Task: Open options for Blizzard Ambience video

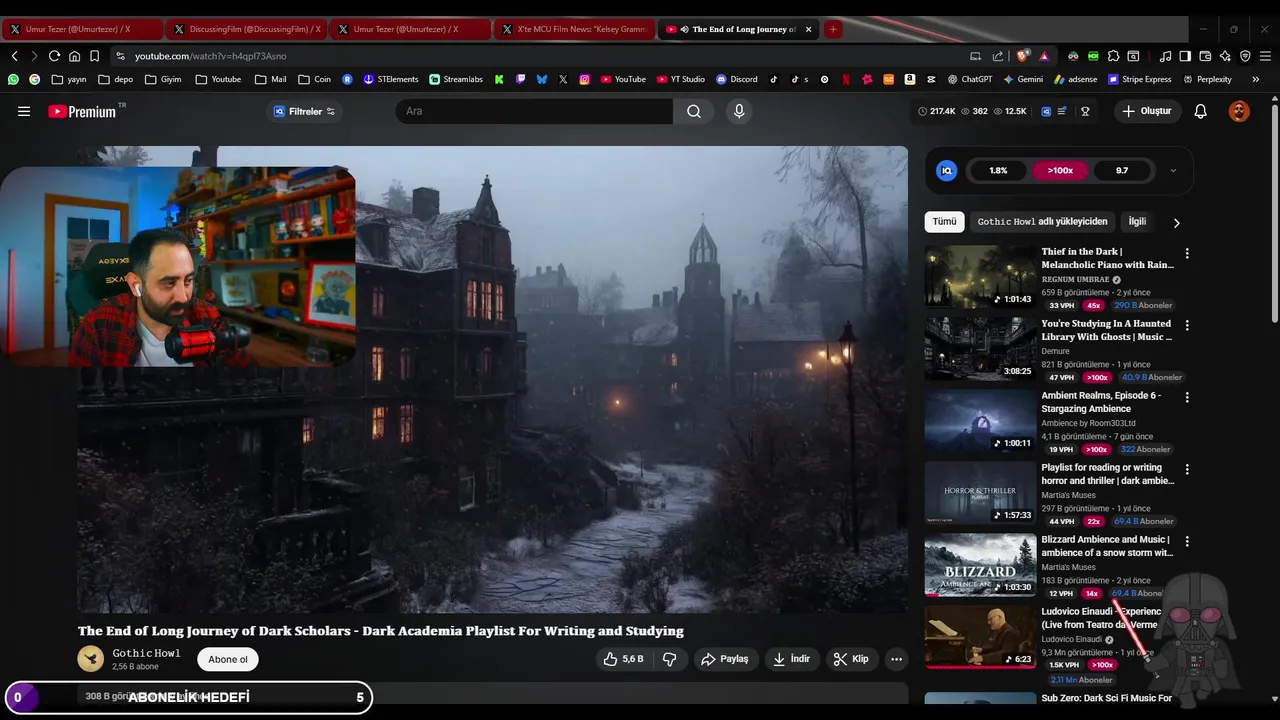Action: pos(1187,542)
